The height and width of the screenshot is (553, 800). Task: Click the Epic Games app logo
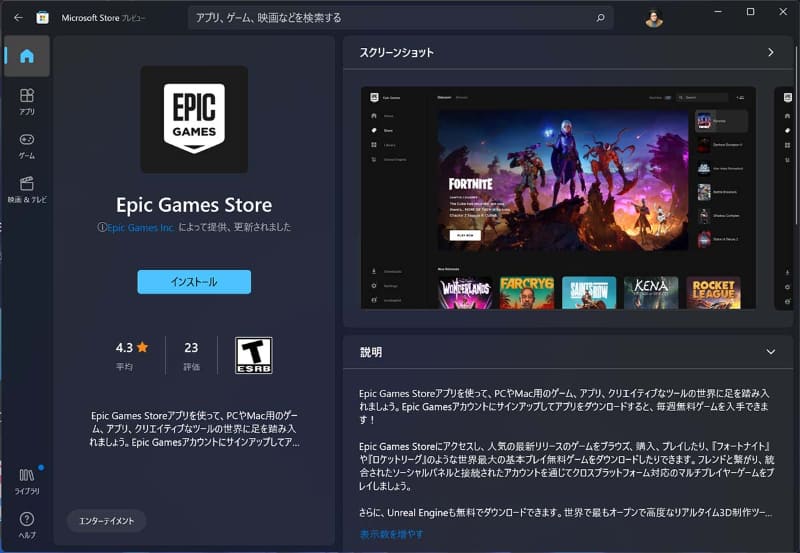(x=194, y=119)
